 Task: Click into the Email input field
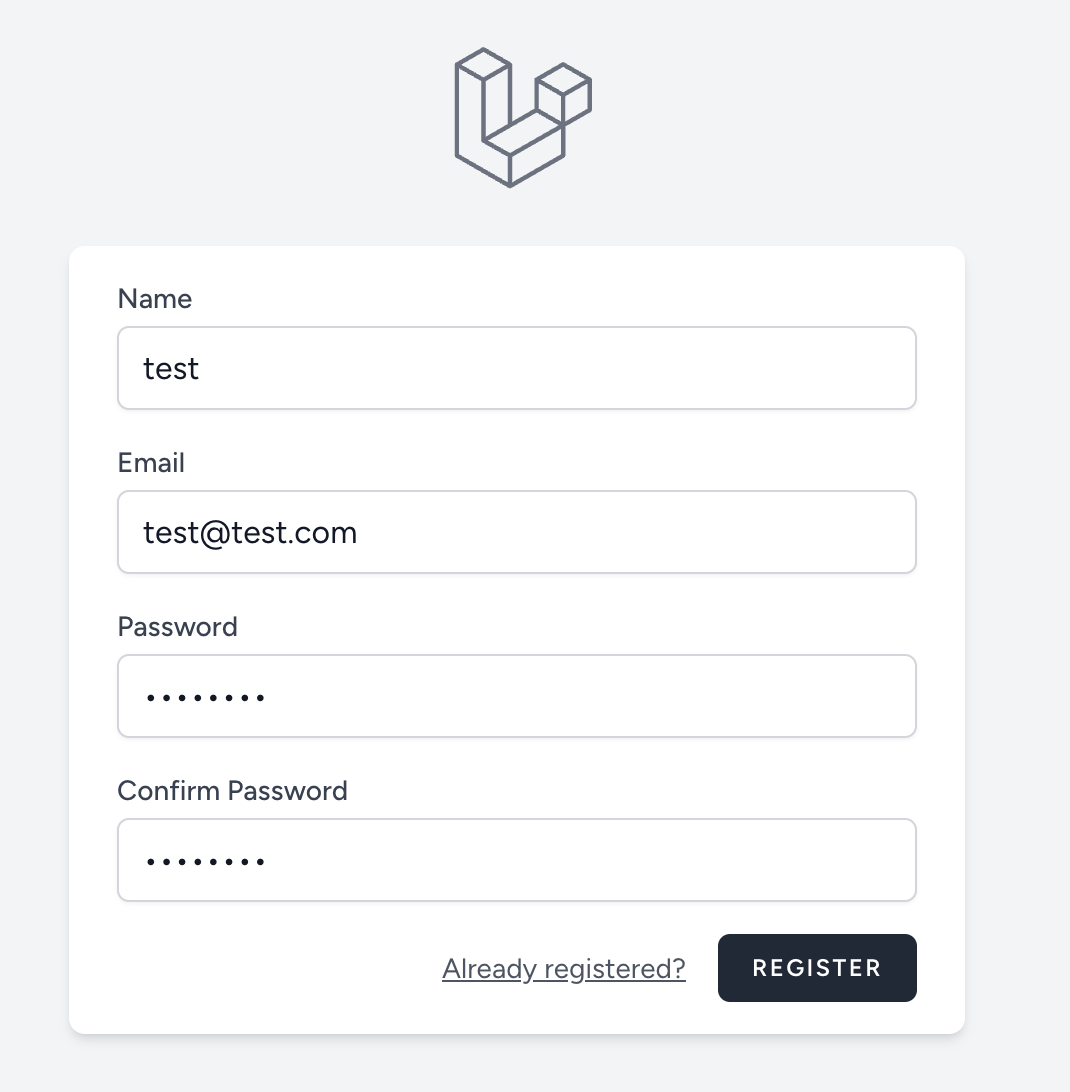516,532
